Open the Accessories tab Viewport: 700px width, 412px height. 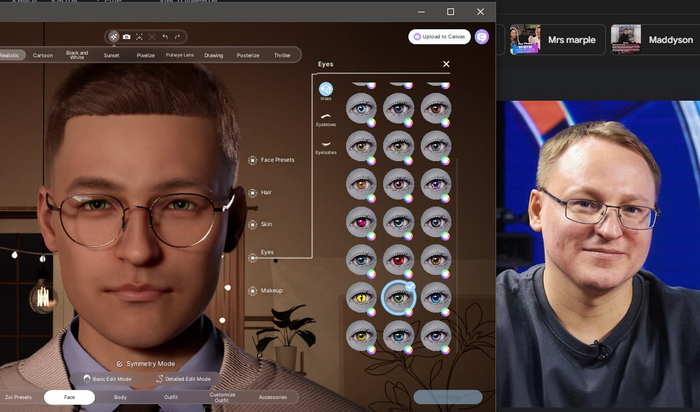(272, 397)
